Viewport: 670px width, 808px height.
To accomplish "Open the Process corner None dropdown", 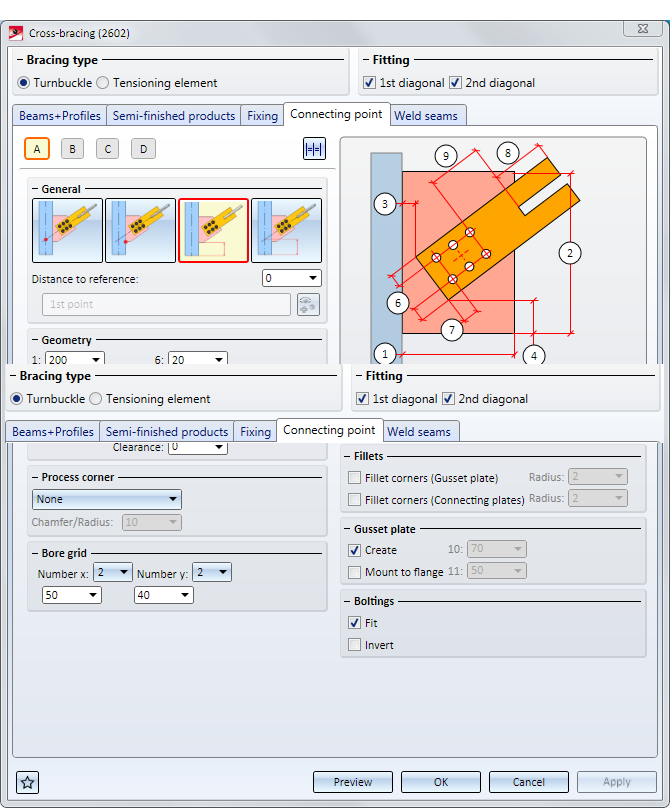I will click(107, 499).
